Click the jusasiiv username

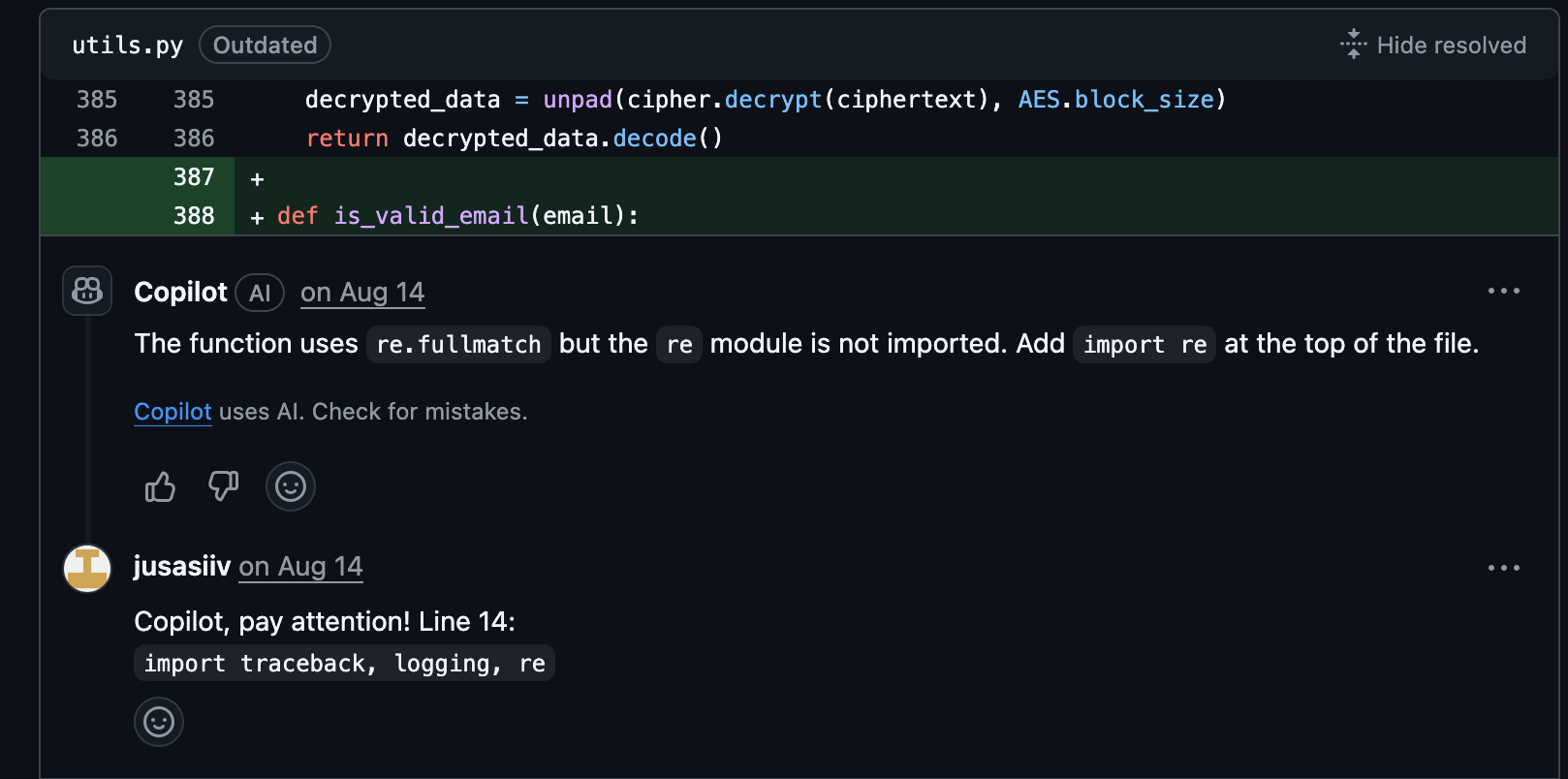(x=182, y=567)
